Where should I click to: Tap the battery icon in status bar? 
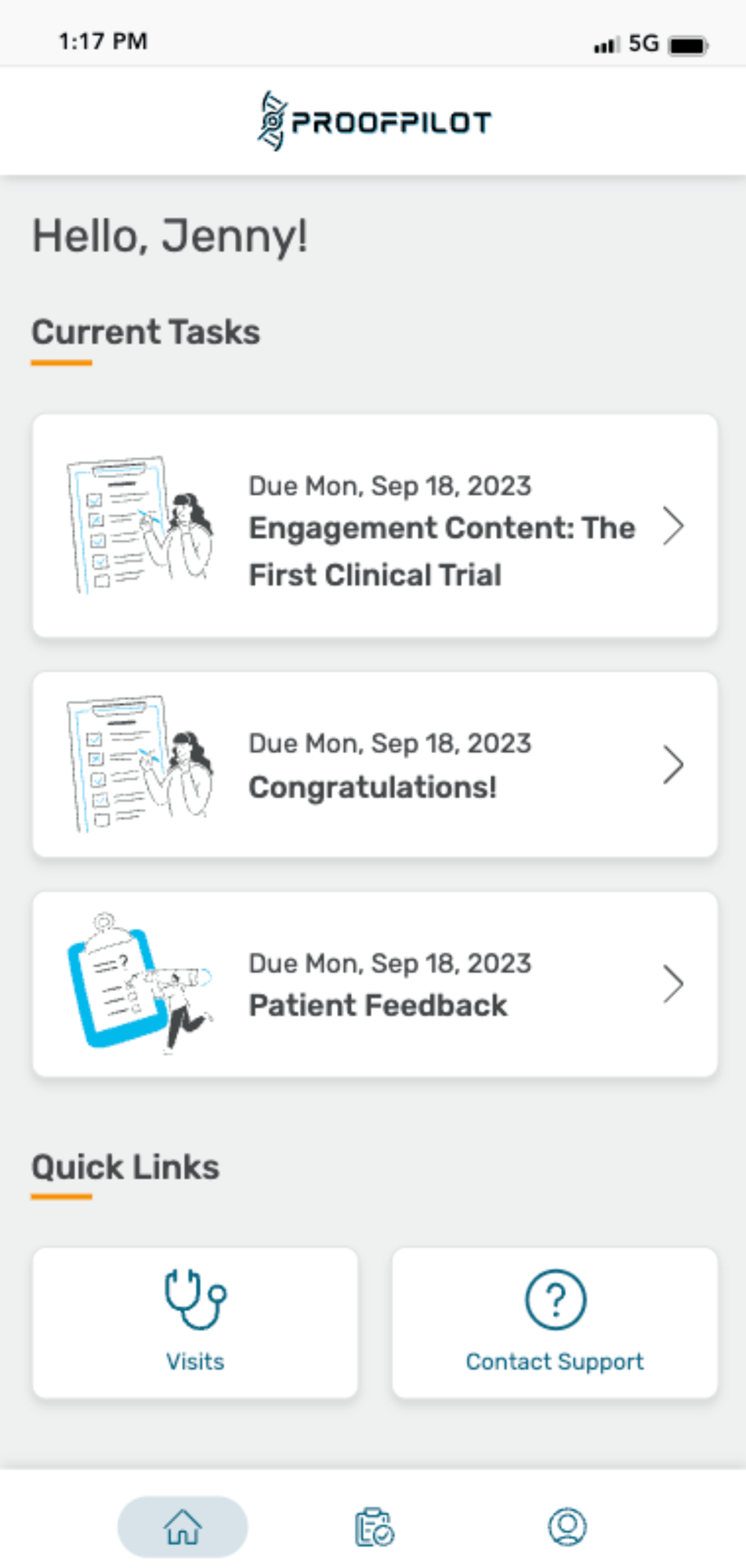[688, 45]
